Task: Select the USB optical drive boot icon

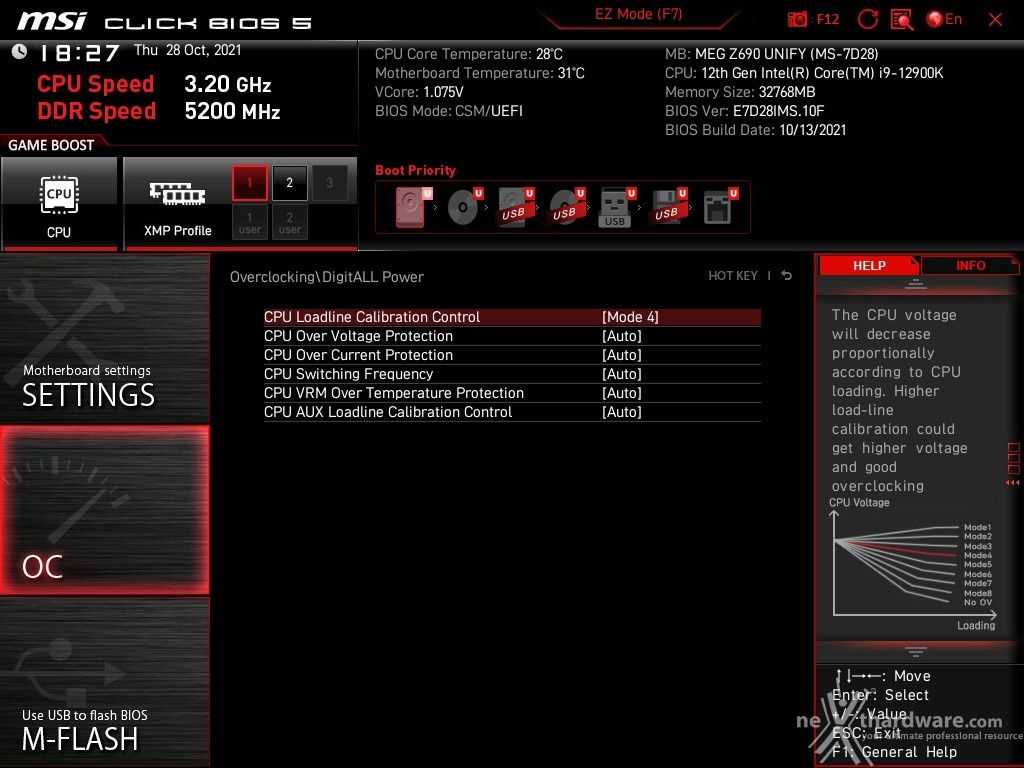Action: tap(566, 207)
